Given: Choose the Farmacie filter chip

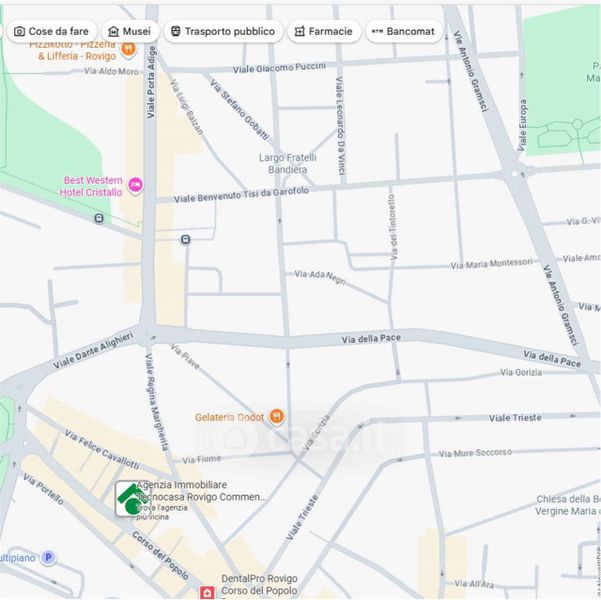Looking at the screenshot, I should 324,31.
